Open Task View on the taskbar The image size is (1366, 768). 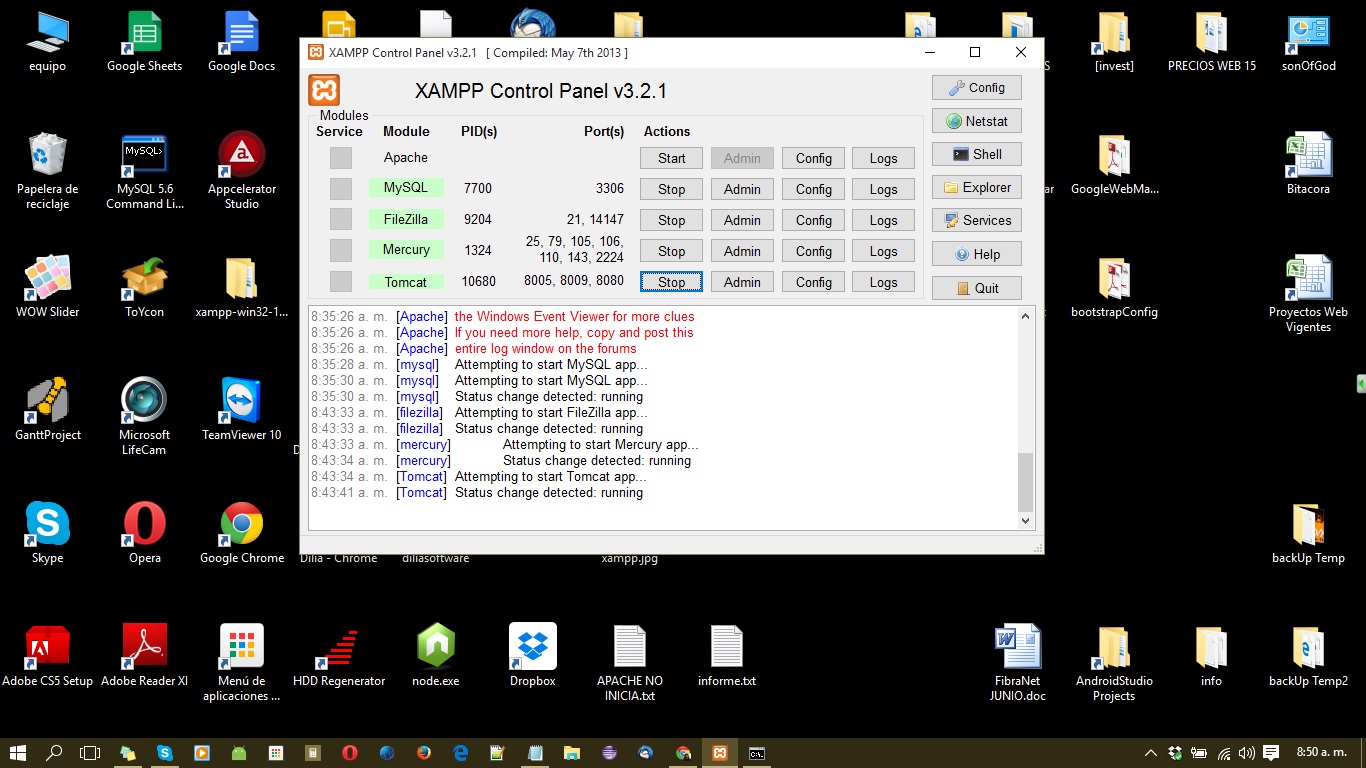(x=90, y=753)
